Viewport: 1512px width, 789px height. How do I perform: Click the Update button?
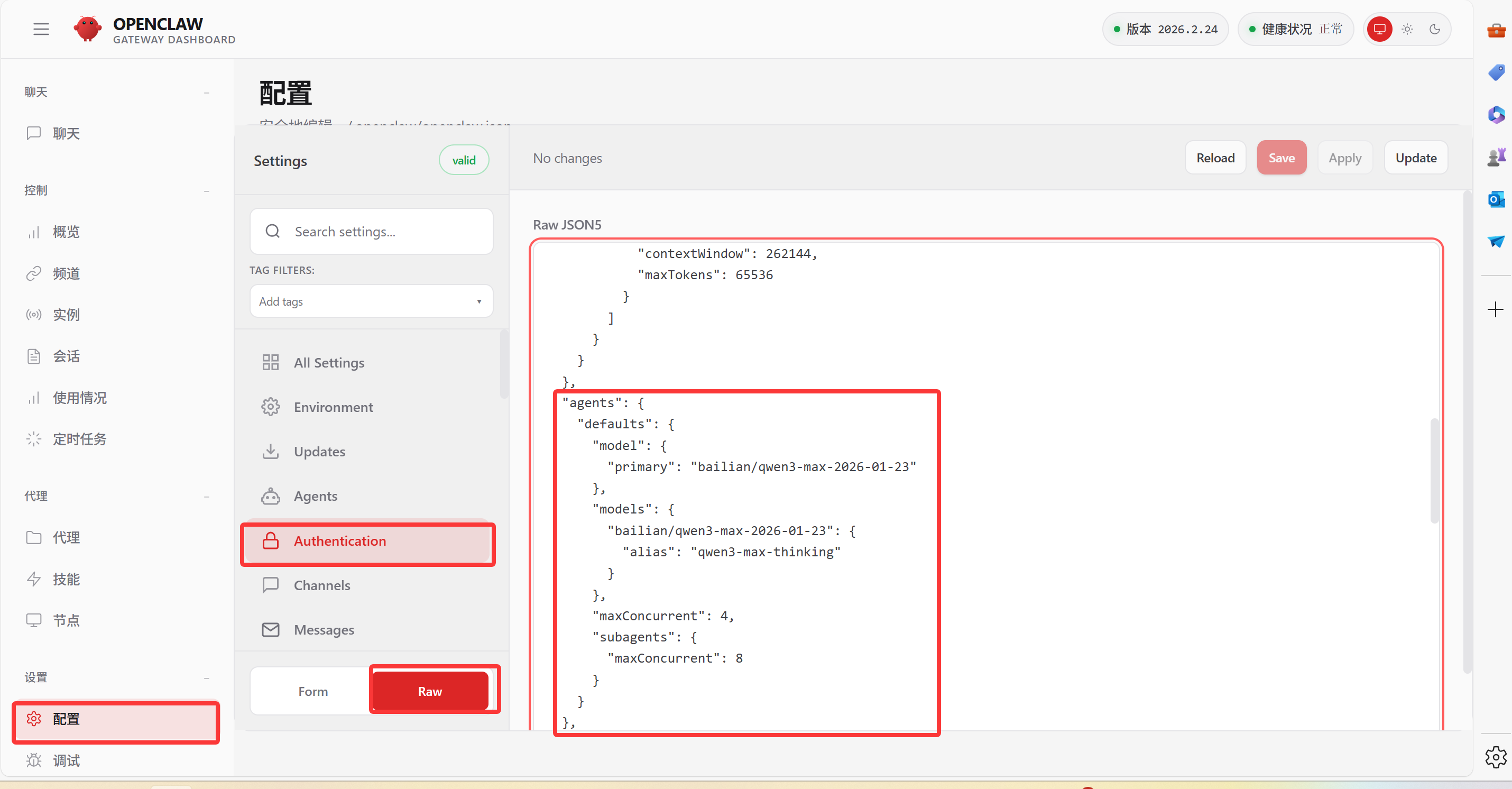pyautogui.click(x=1415, y=158)
